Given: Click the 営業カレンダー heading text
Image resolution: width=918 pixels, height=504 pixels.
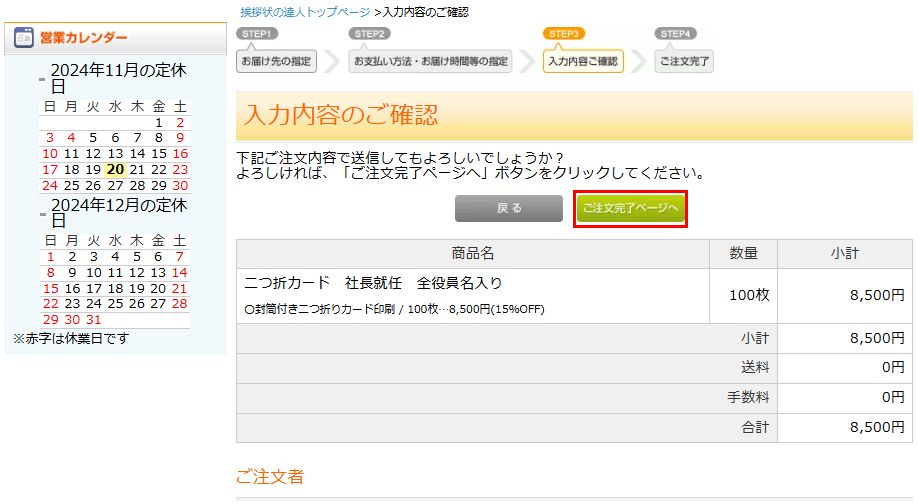Looking at the screenshot, I should 83,37.
